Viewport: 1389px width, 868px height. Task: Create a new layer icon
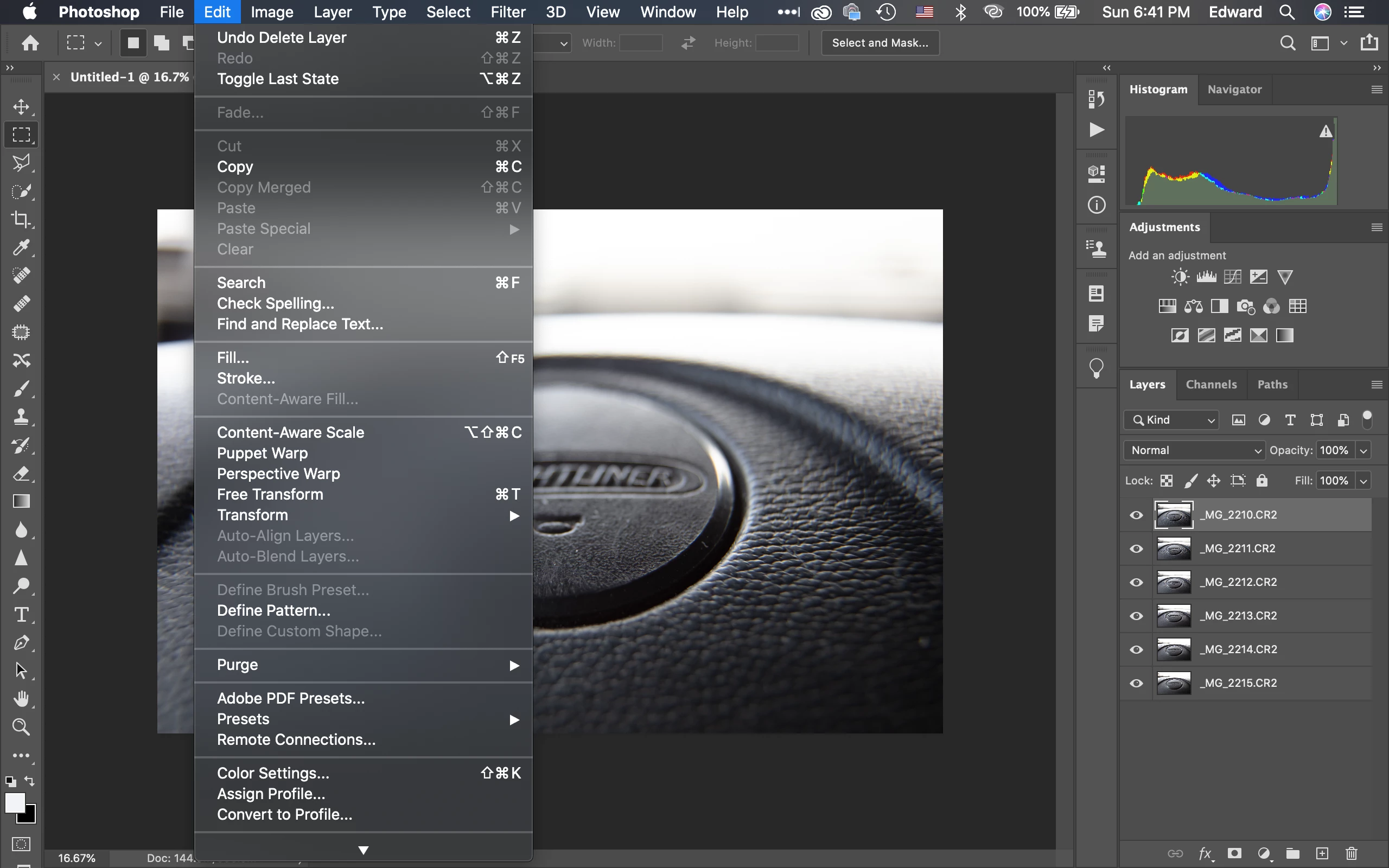pyautogui.click(x=1322, y=854)
